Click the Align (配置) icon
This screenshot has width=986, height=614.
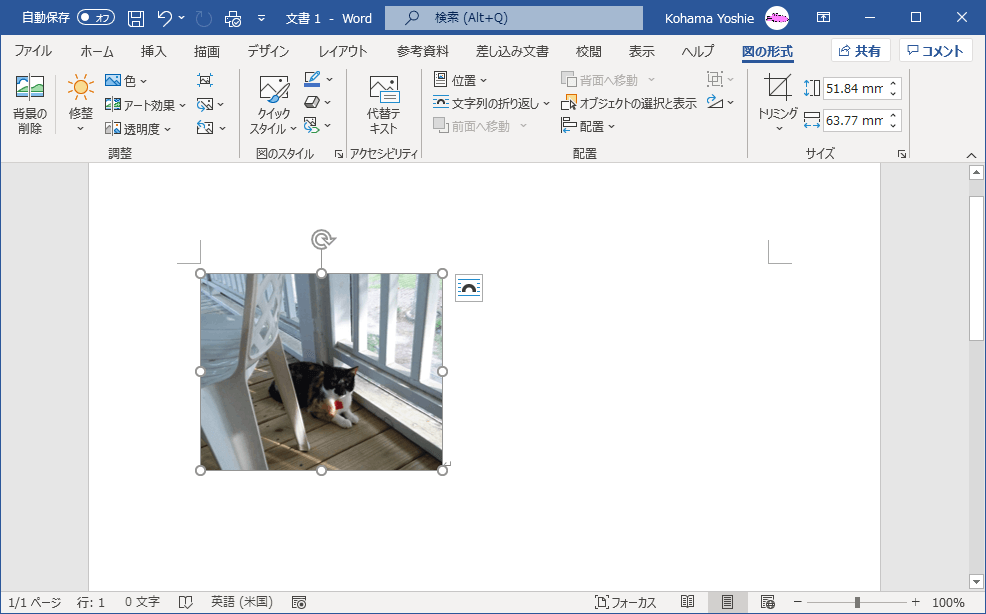(x=568, y=126)
